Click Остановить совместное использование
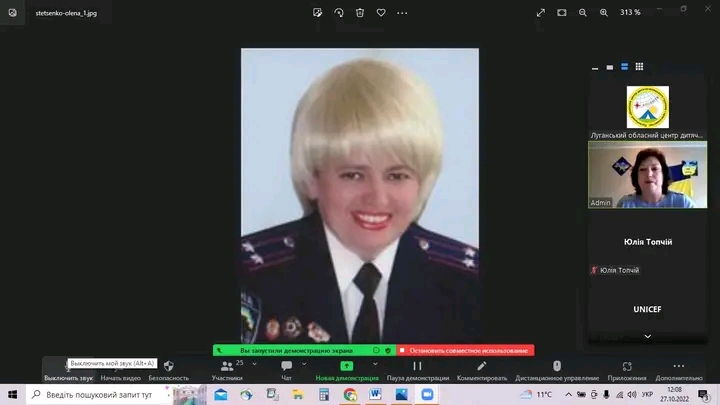The image size is (720, 405). click(465, 350)
